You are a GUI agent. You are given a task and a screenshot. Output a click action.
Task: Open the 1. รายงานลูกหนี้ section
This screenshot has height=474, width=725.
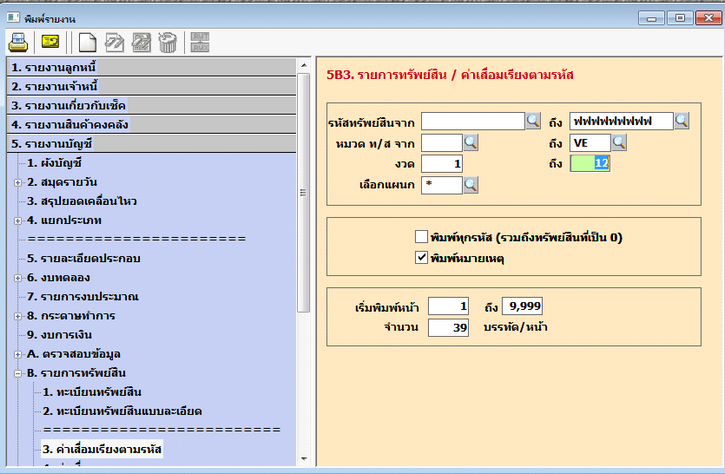tap(150, 67)
